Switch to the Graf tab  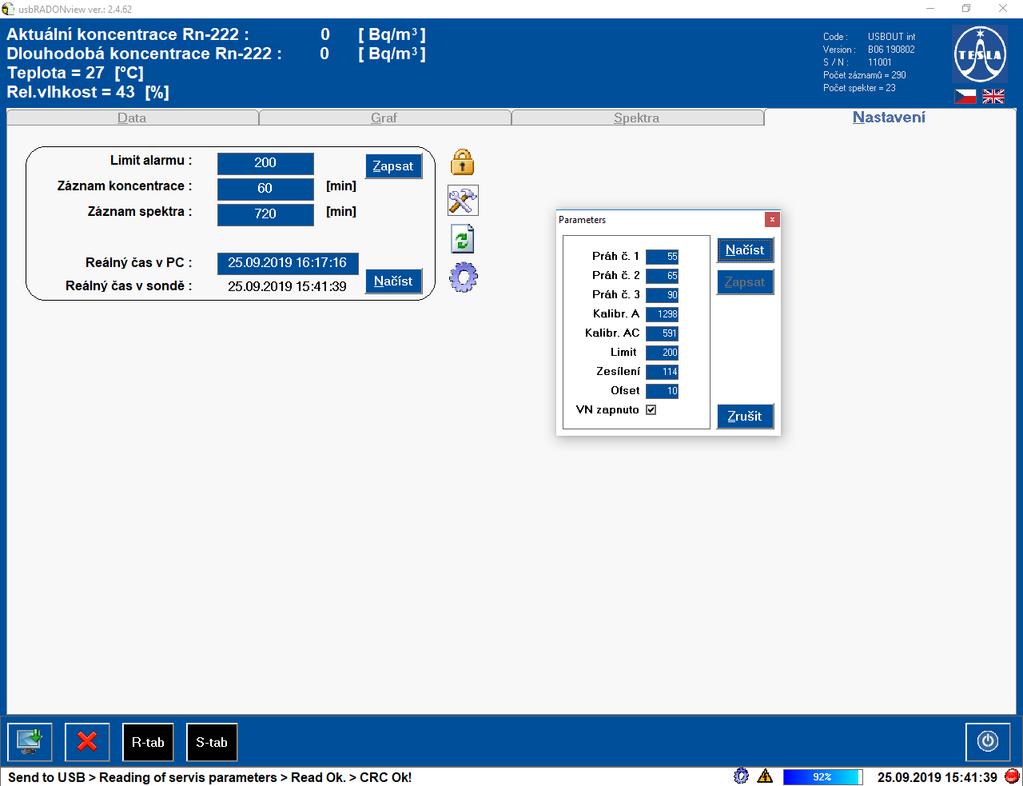(x=384, y=118)
